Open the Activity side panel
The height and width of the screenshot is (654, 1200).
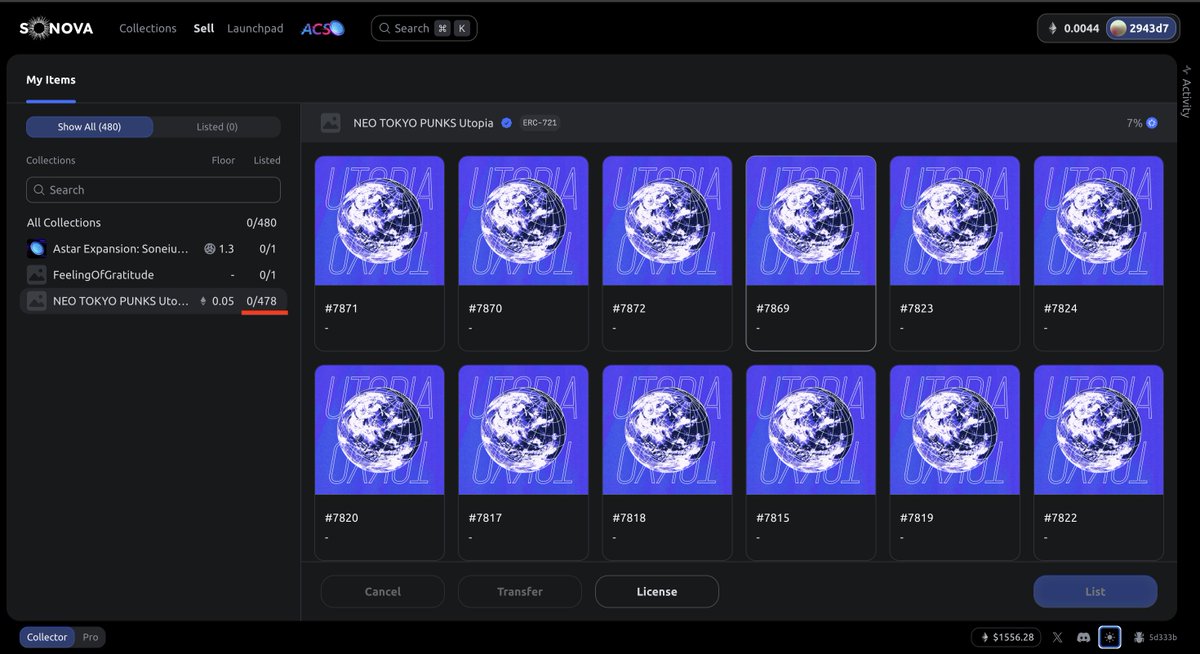tap(1187, 91)
